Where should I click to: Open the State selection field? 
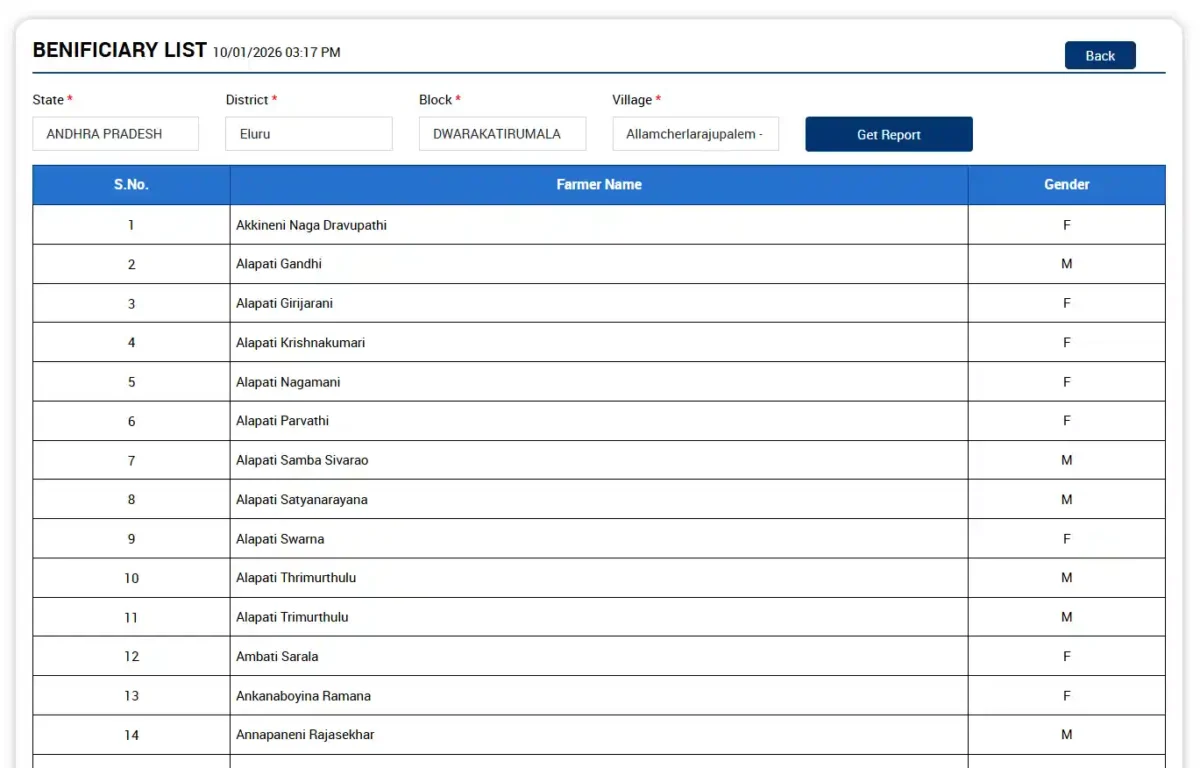(x=115, y=132)
